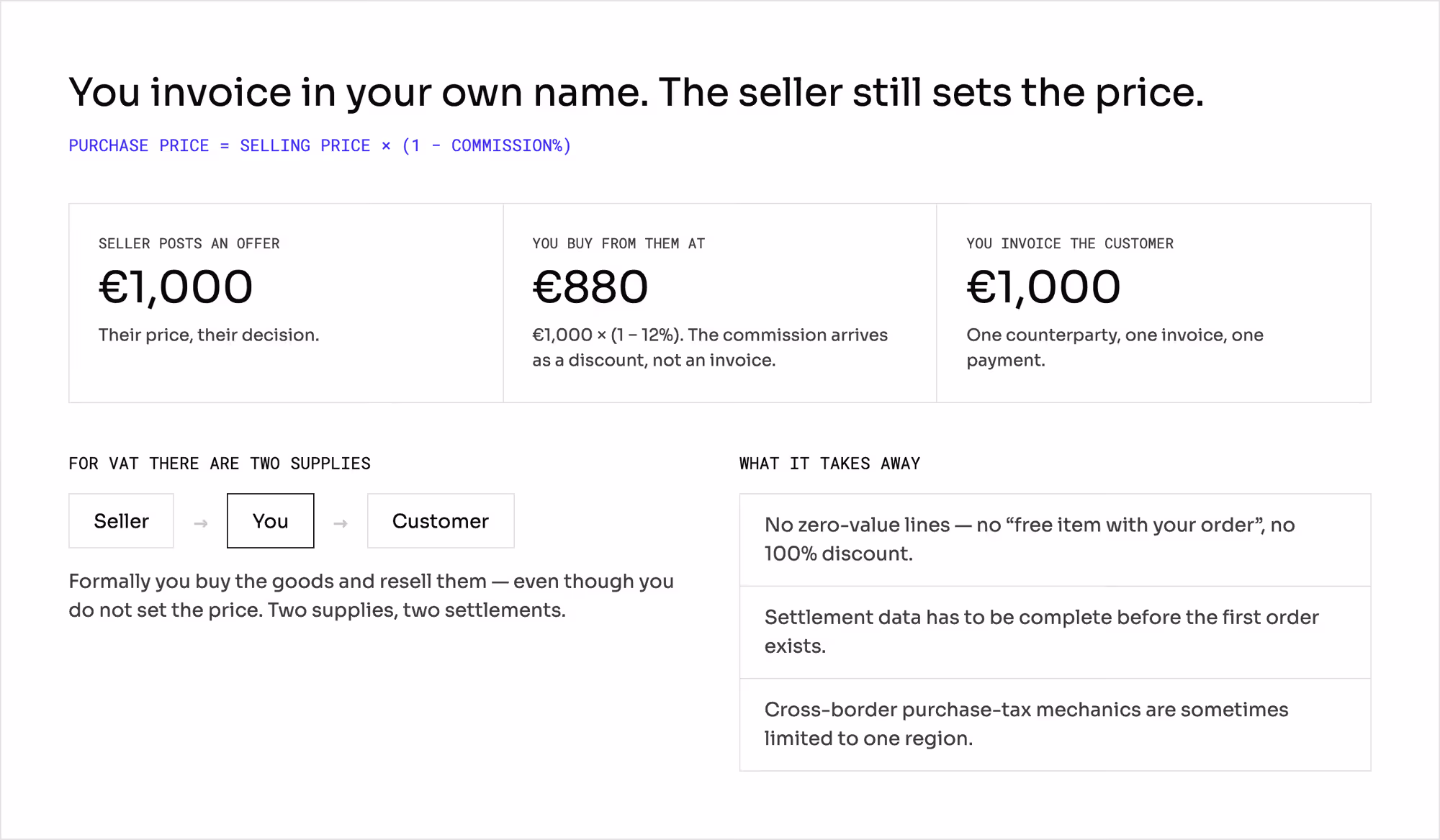Screen dimensions: 1440x840
Task: Click the €880 purchase amount
Action: pos(590,286)
